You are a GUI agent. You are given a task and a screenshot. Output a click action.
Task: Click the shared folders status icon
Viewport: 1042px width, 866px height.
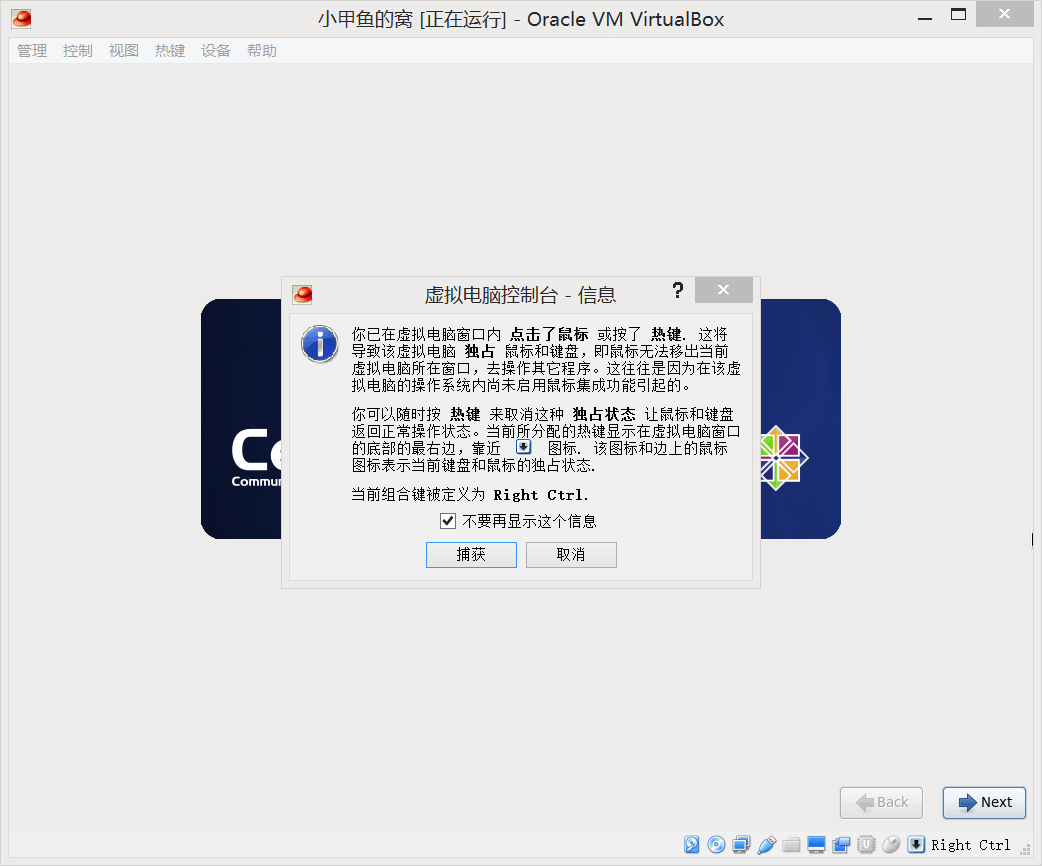(x=792, y=845)
